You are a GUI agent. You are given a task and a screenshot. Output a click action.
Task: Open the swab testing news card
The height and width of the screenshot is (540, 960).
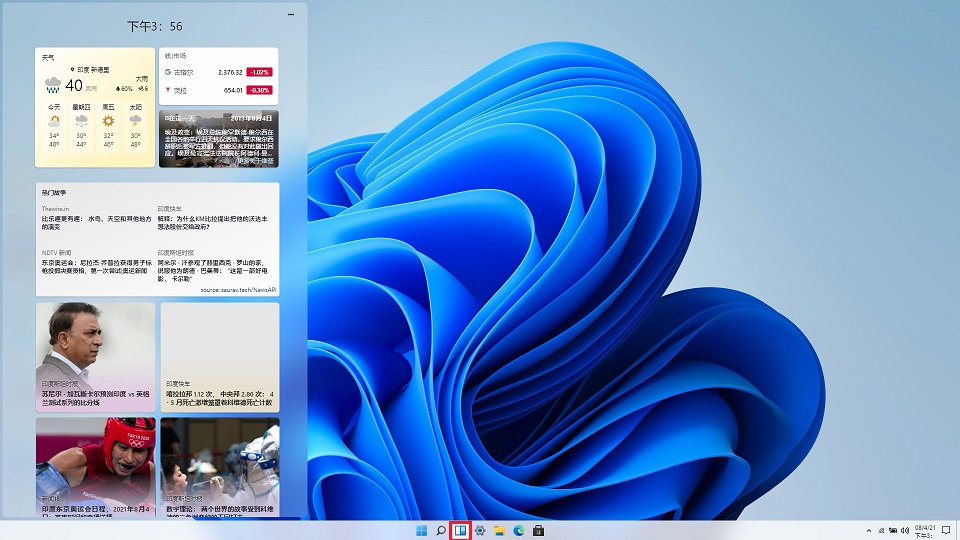click(x=220, y=467)
